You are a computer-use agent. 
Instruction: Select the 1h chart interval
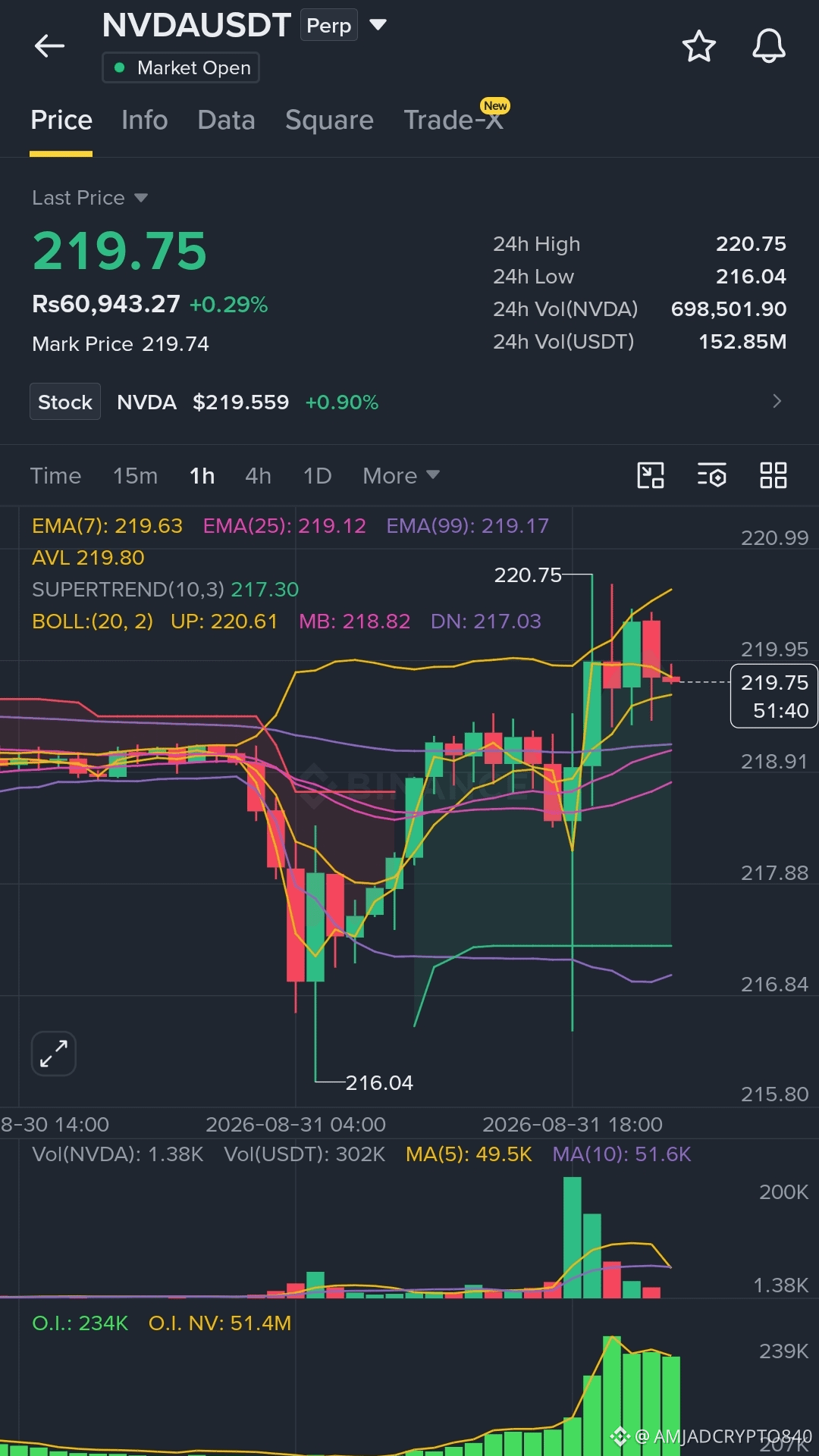(202, 475)
